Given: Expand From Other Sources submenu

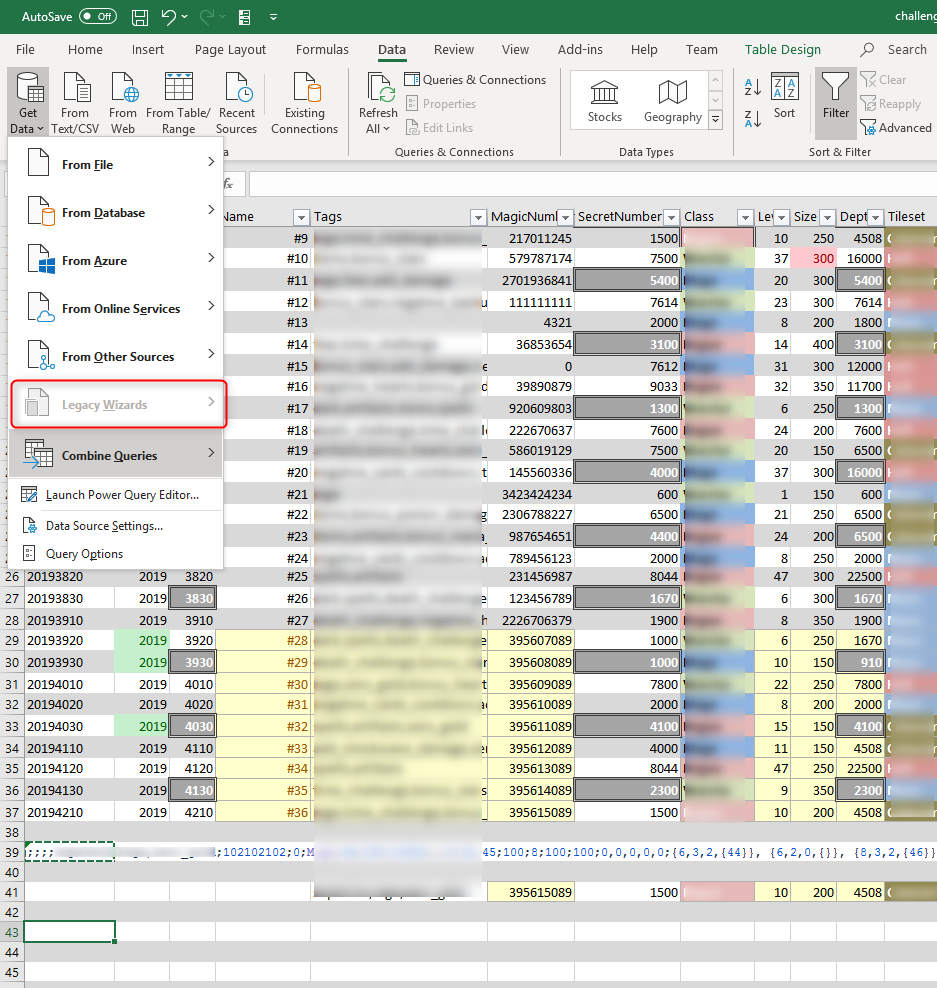Looking at the screenshot, I should (117, 356).
